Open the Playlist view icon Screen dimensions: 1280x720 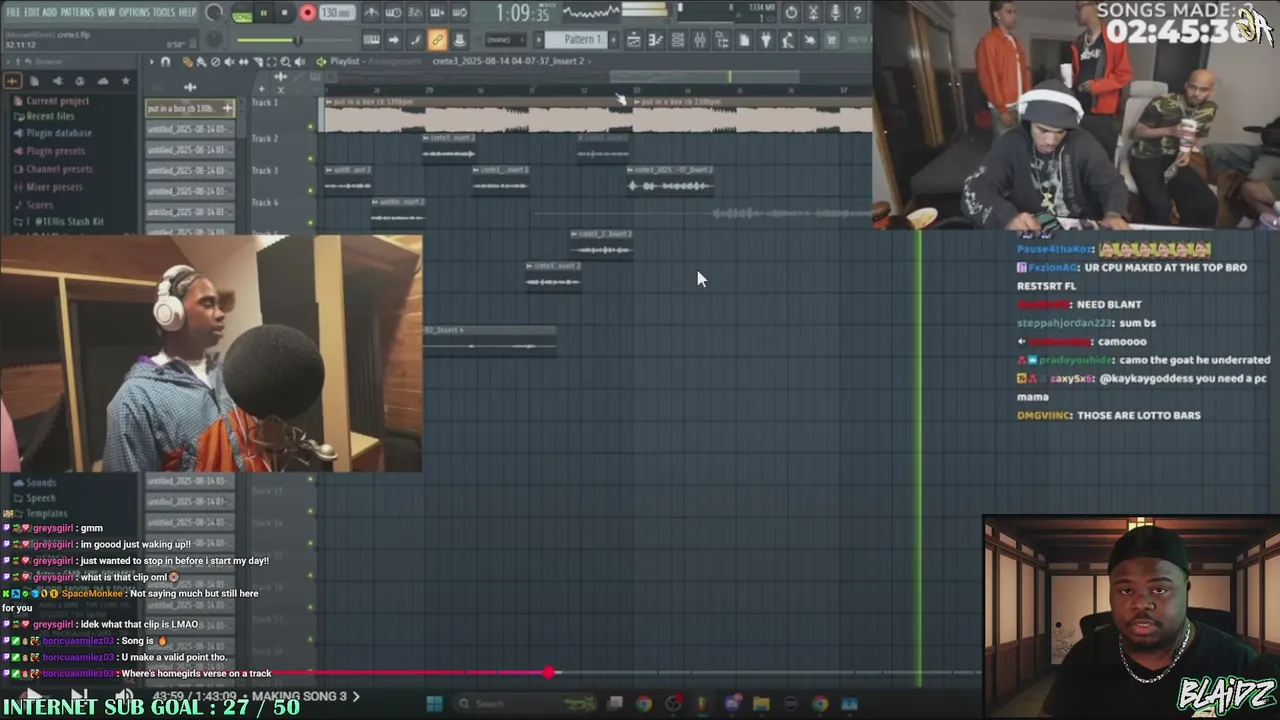click(x=634, y=40)
